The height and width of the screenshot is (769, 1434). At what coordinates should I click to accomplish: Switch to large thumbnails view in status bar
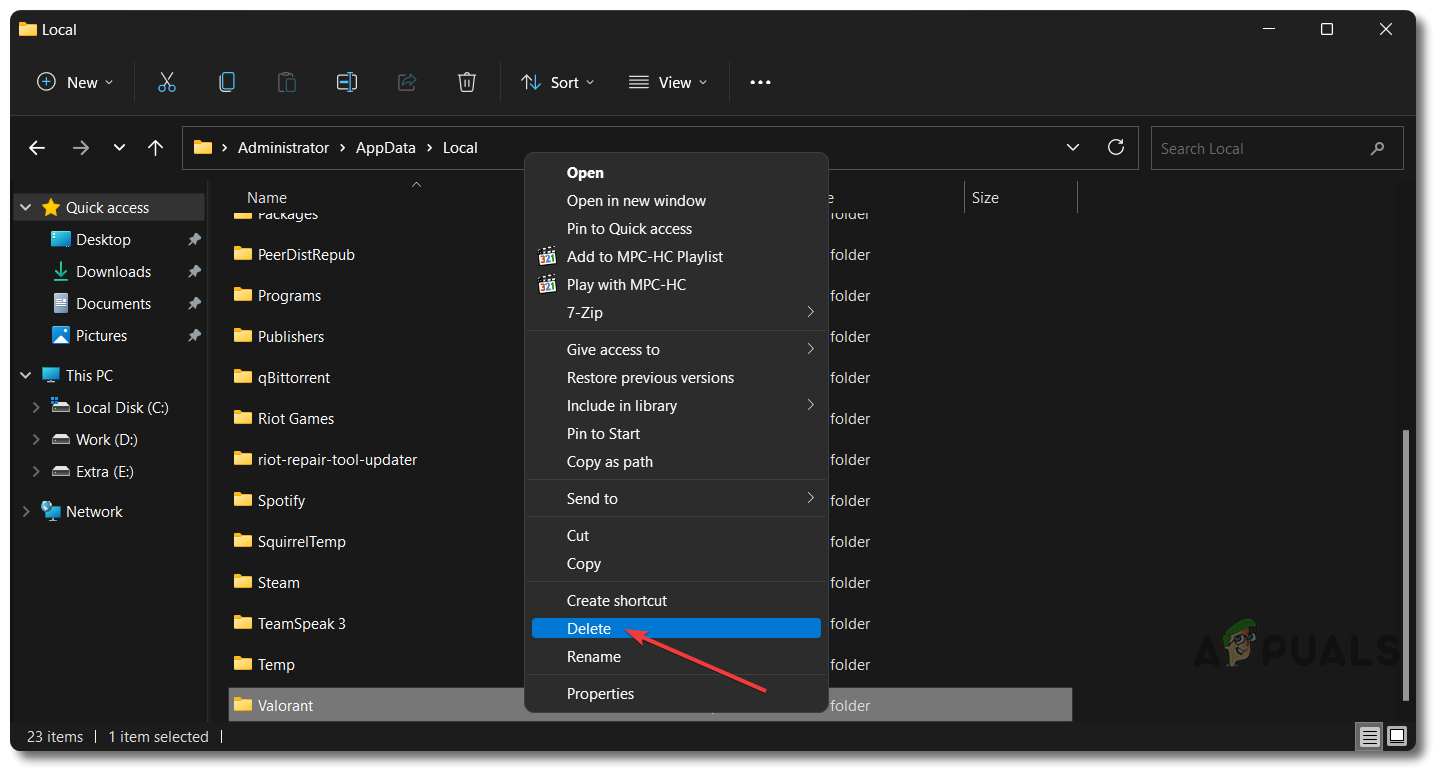tap(1396, 737)
